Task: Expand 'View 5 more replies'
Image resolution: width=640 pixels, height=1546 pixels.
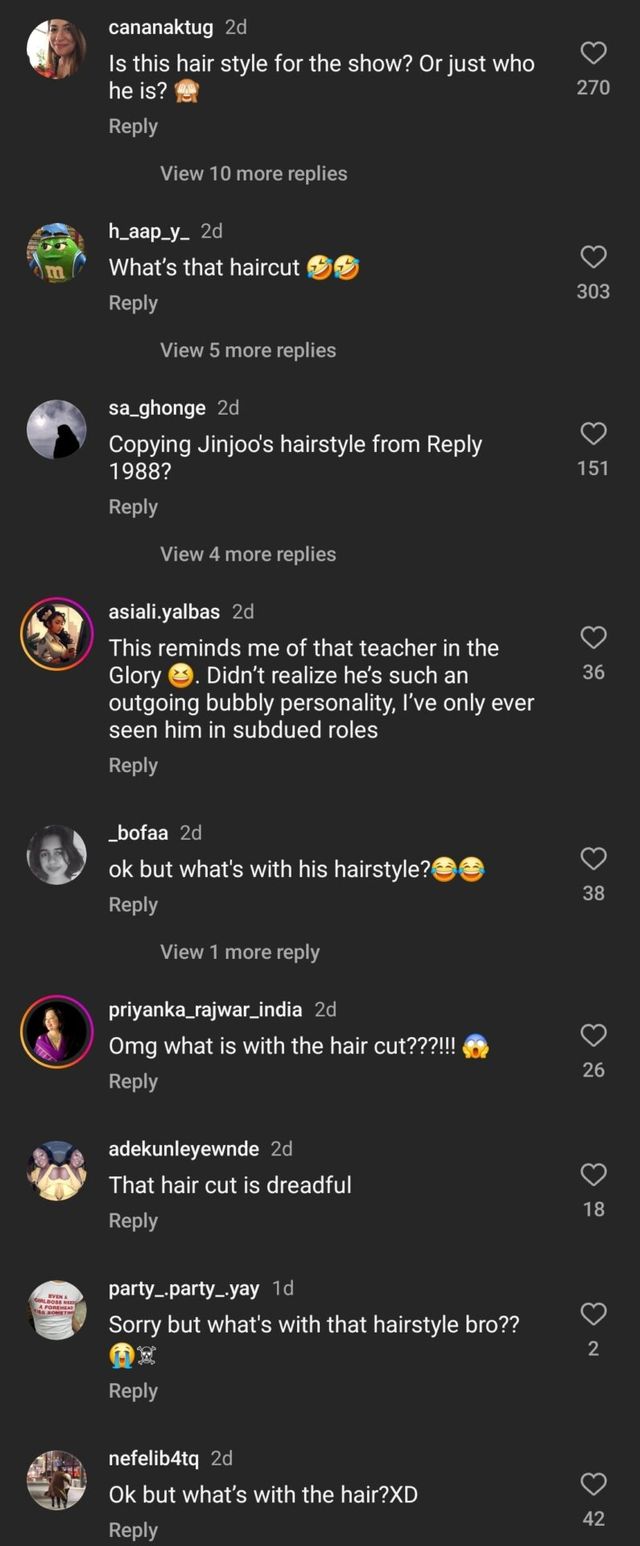Action: coord(247,350)
